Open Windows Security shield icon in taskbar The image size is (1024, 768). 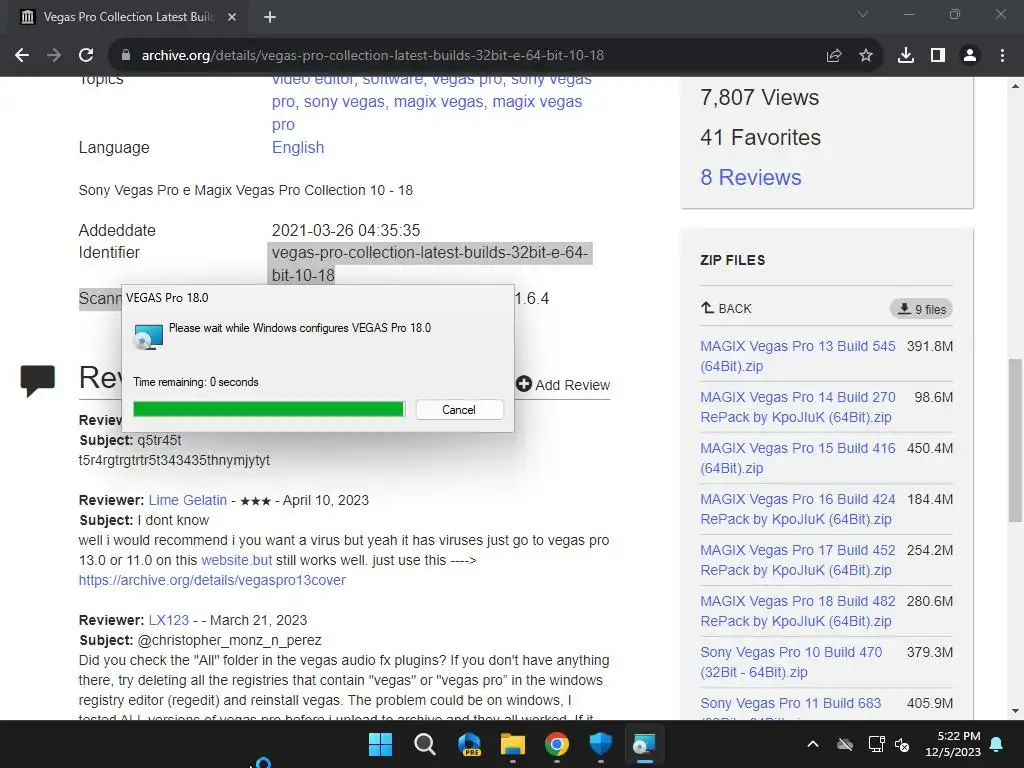(x=600, y=744)
